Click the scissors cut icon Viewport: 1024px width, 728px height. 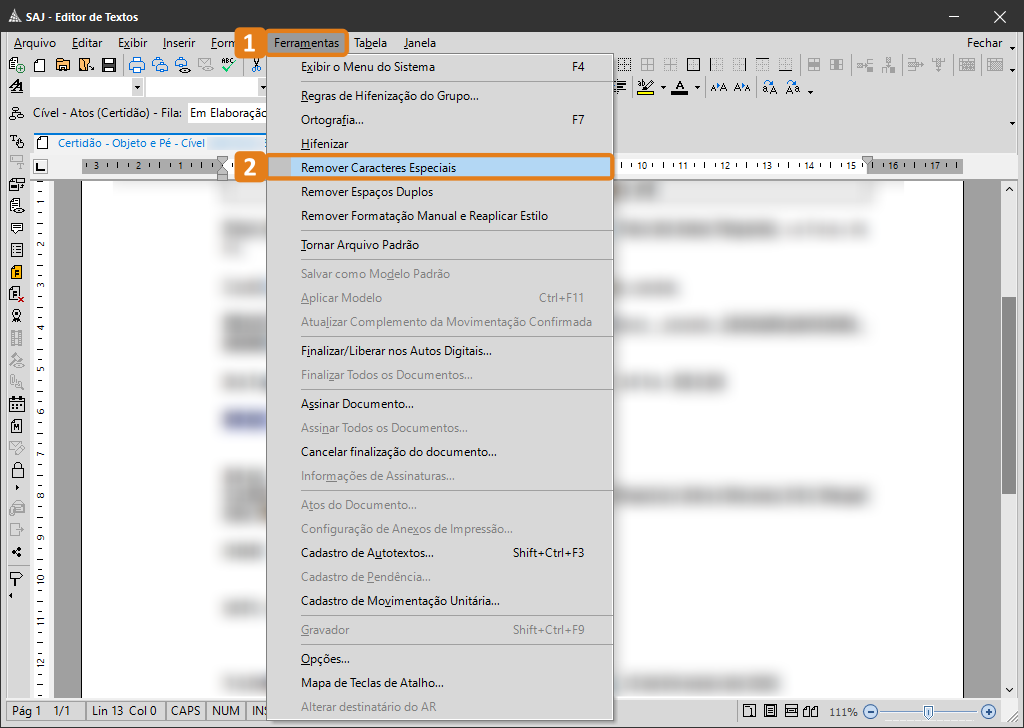click(257, 65)
